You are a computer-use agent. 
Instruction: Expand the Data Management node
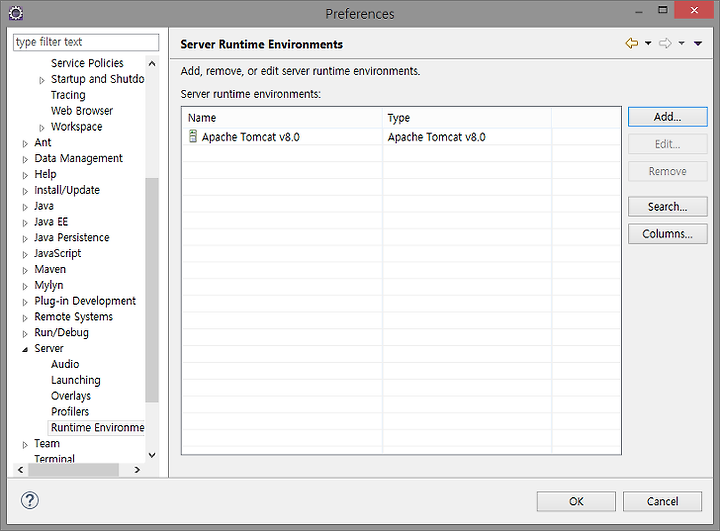pos(25,159)
